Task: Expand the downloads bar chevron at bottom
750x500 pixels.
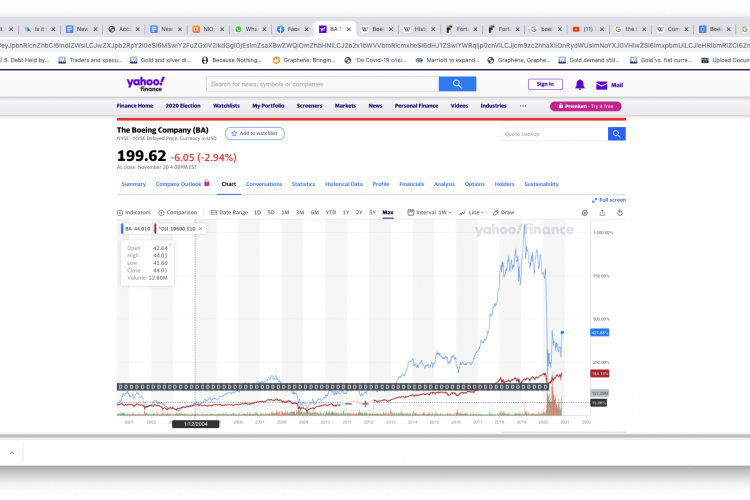Action: 12,453
